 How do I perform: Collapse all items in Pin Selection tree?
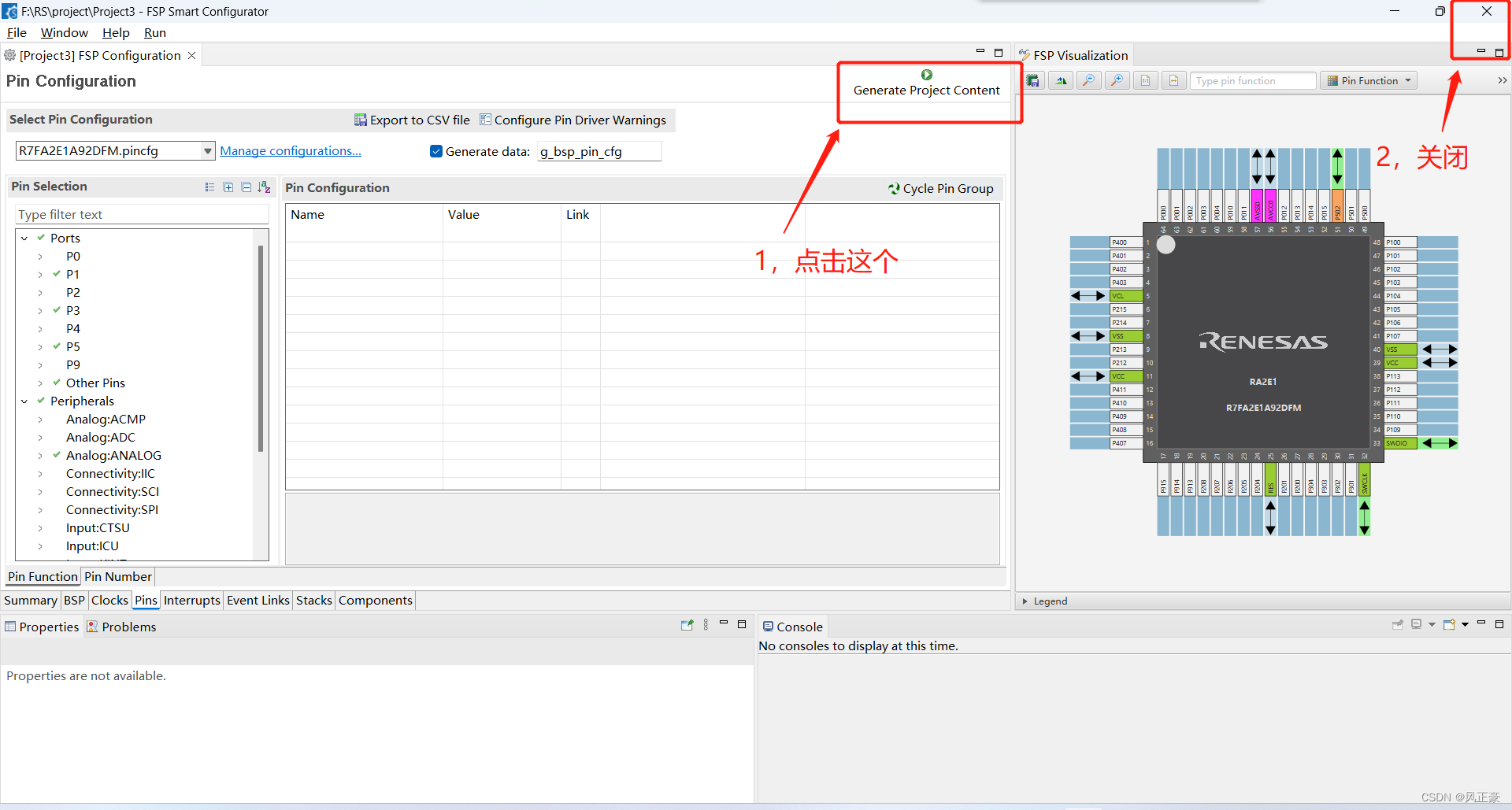246,187
